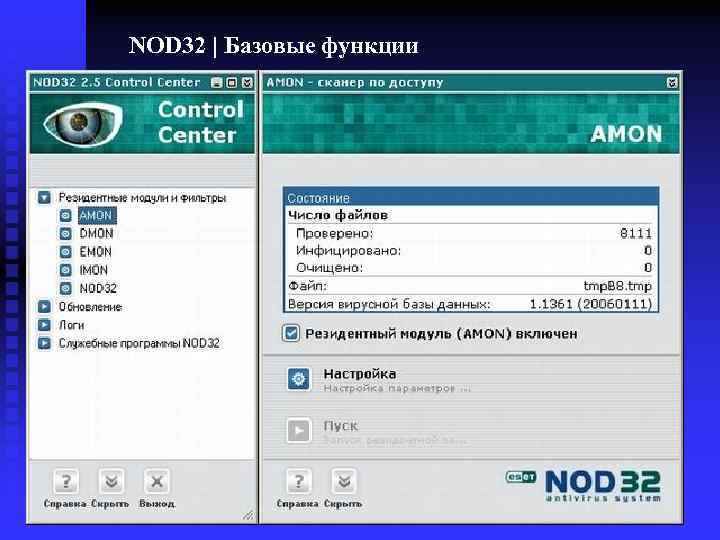Click the Пуск start play icon
Screen dimensions: 720x540
(298, 431)
